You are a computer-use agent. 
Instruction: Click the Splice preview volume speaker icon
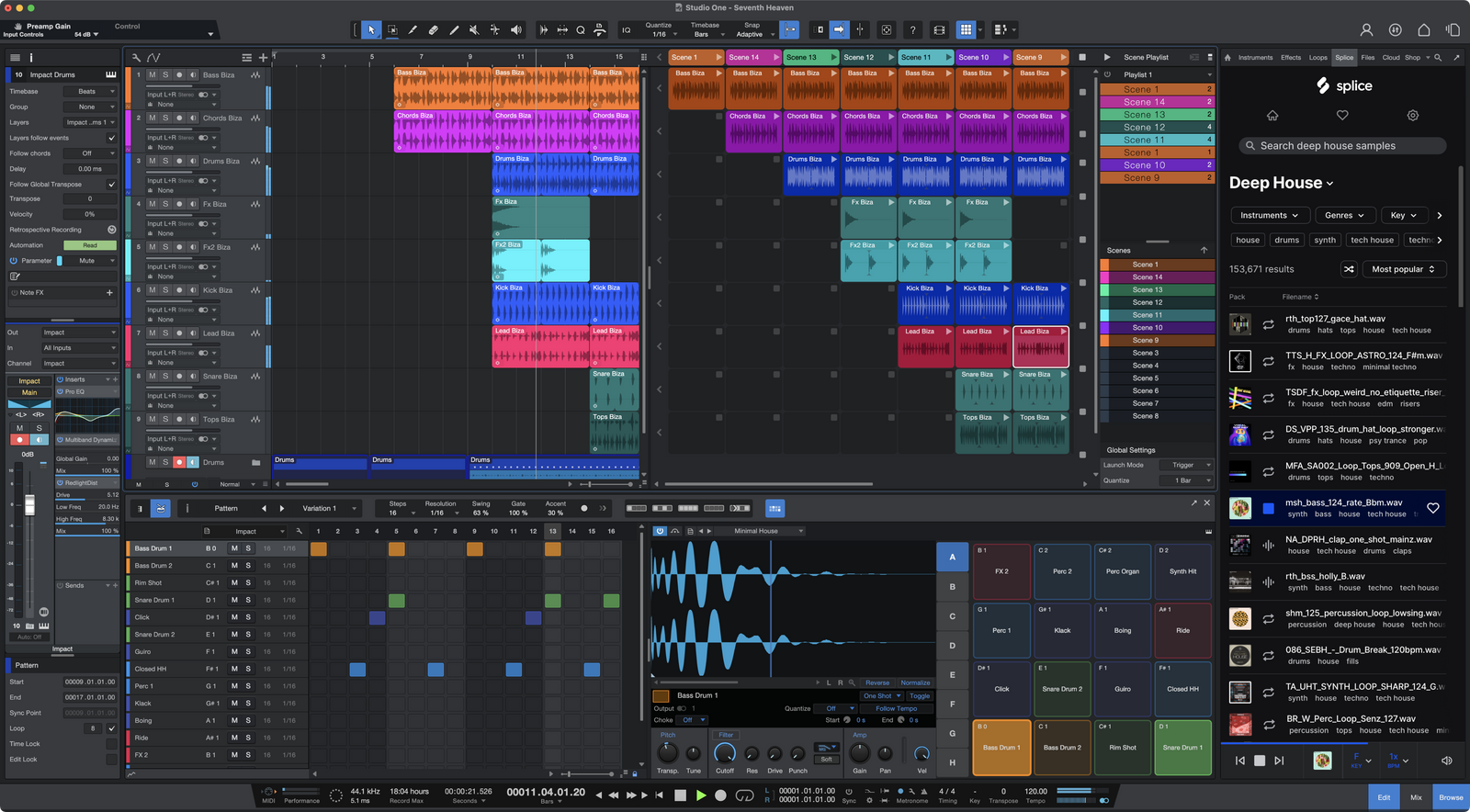[1447, 761]
